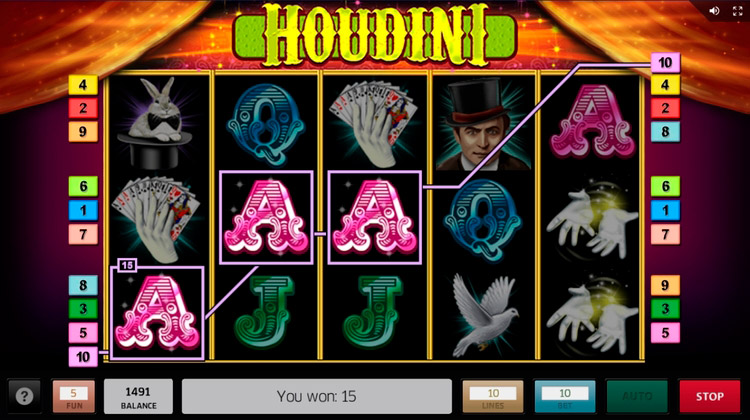Toggle fullscreen mode icon
Screen dimensions: 750x420
pos(738,11)
